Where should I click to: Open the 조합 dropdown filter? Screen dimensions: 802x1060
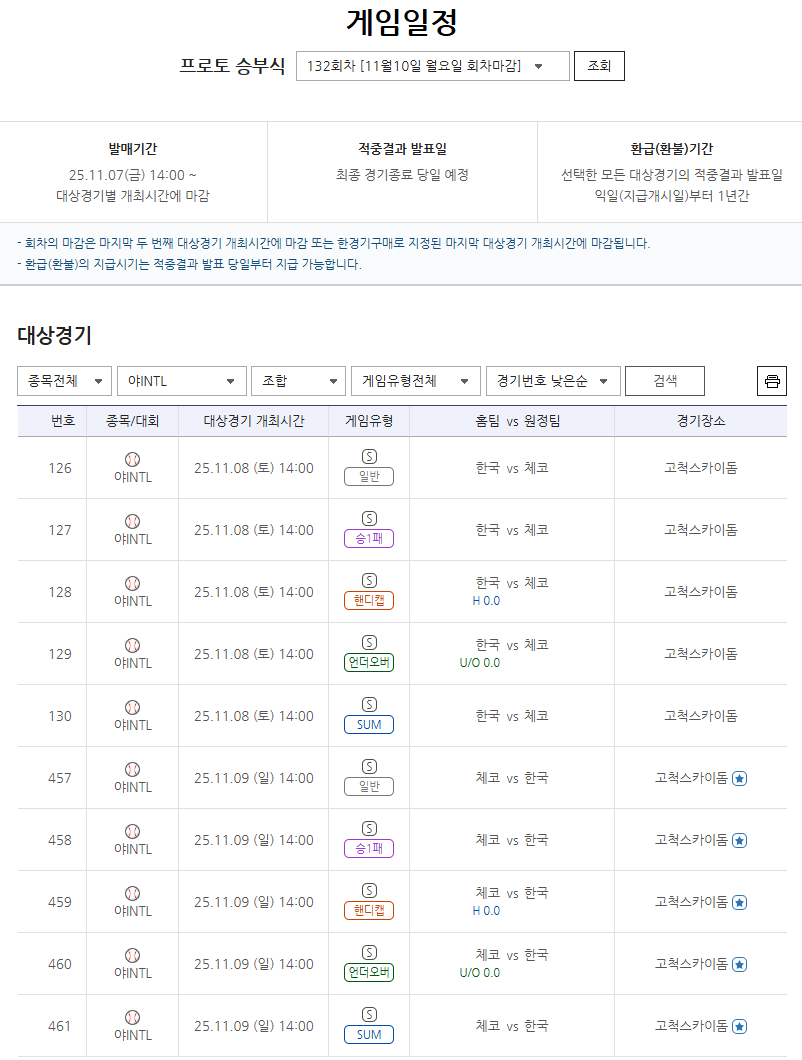(x=296, y=381)
